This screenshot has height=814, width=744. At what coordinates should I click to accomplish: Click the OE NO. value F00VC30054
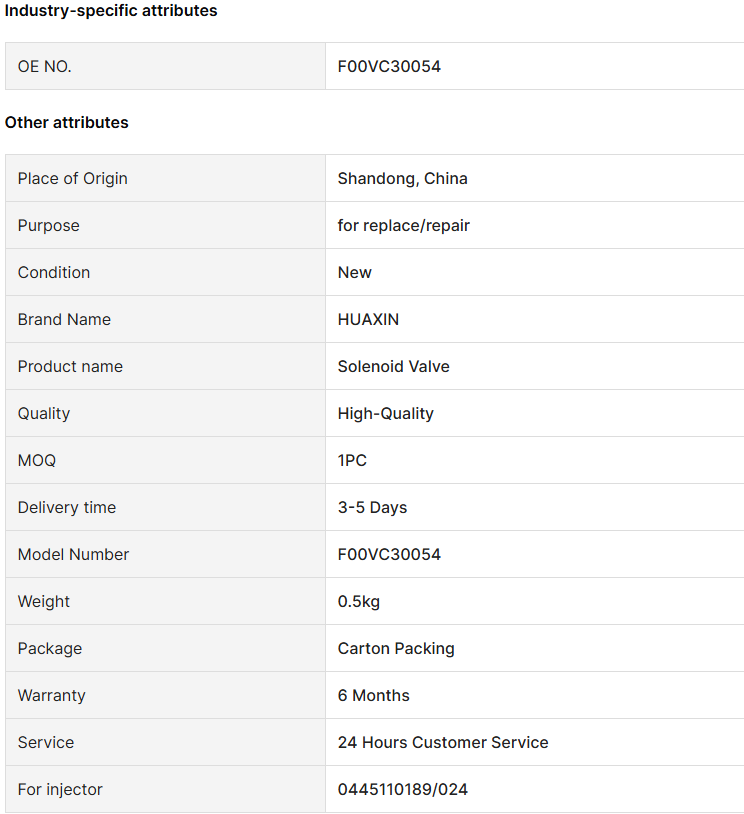(x=389, y=66)
